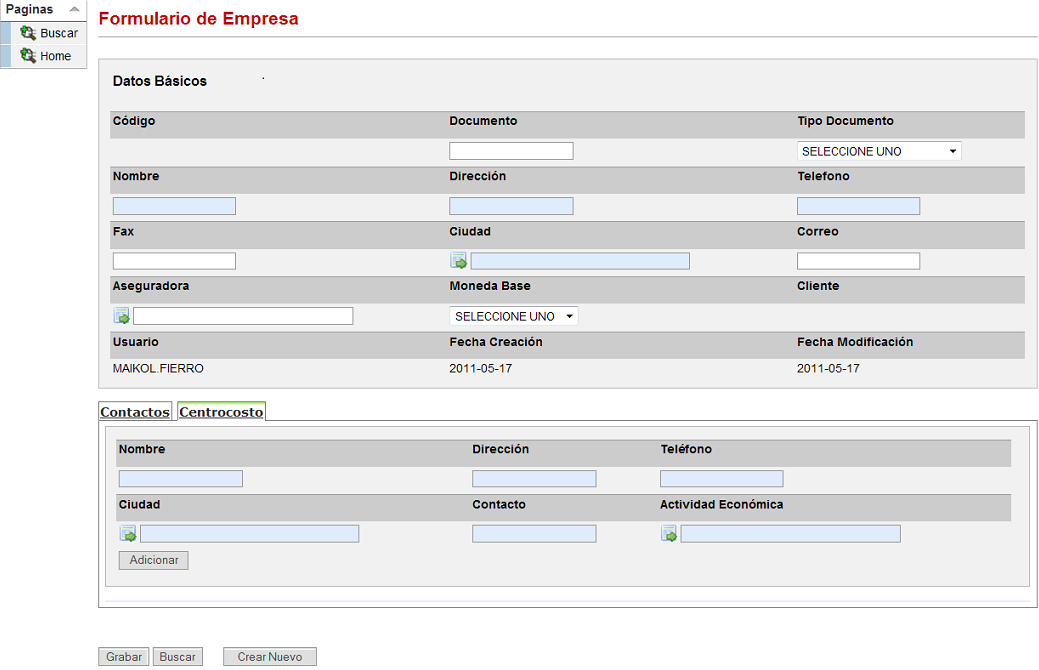Focus the Documento input field
The image size is (1039, 670).
511,151
